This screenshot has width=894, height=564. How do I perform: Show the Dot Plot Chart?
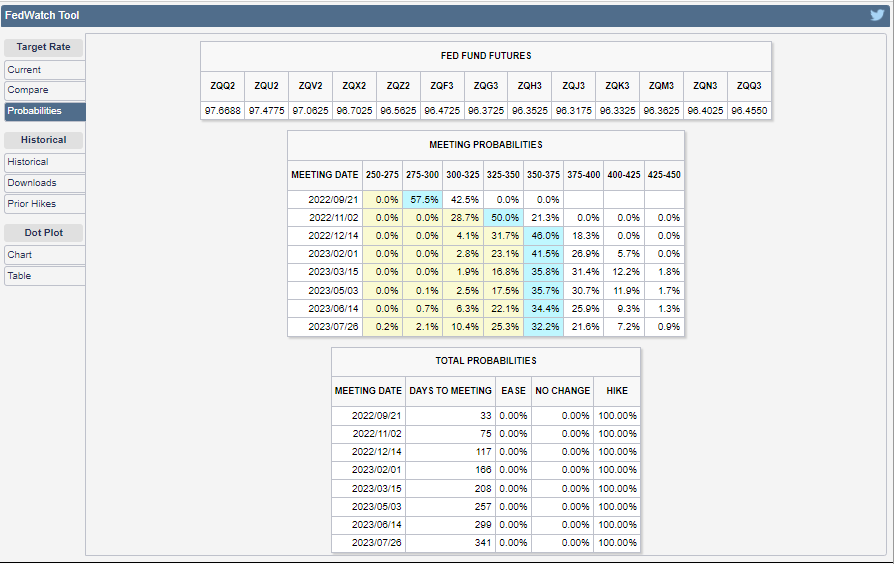(x=43, y=255)
